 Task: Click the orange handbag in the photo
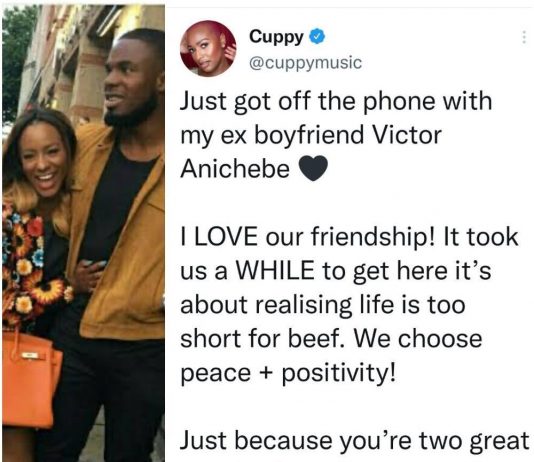(29, 380)
